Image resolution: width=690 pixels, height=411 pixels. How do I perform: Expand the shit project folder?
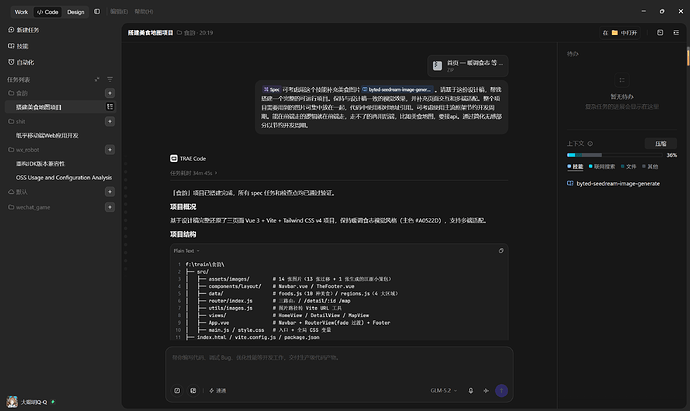tap(17, 121)
